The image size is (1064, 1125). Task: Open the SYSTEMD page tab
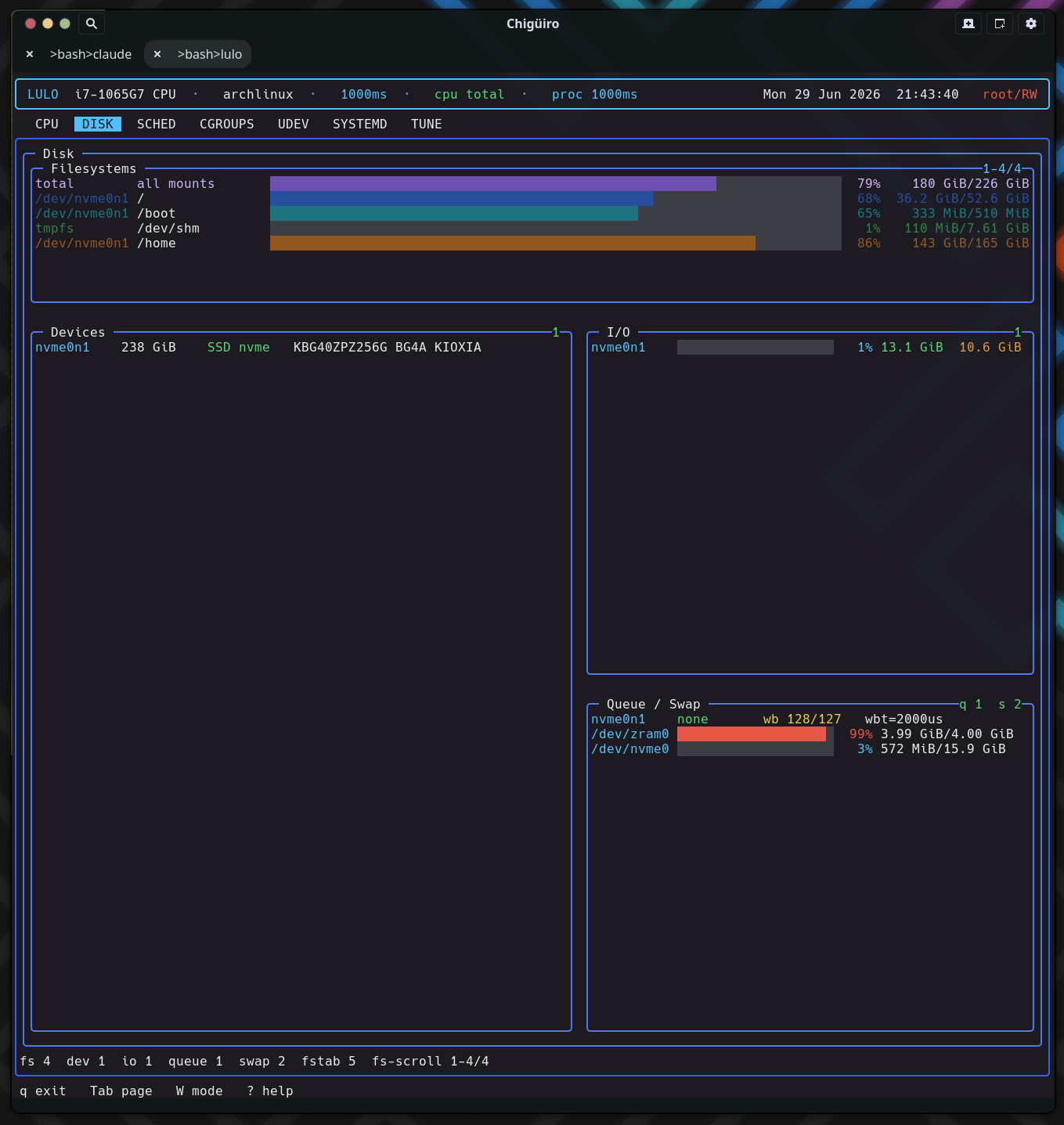360,124
